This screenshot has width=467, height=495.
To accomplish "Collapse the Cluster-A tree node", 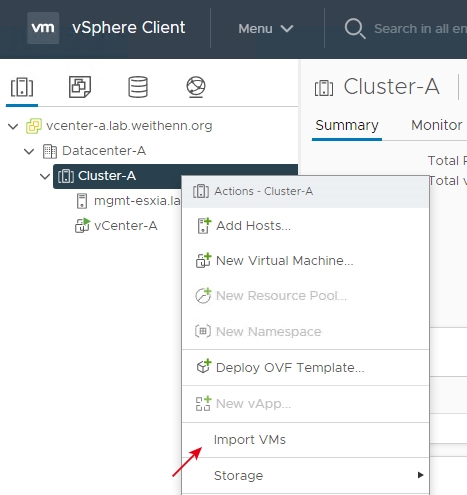I will [x=45, y=176].
